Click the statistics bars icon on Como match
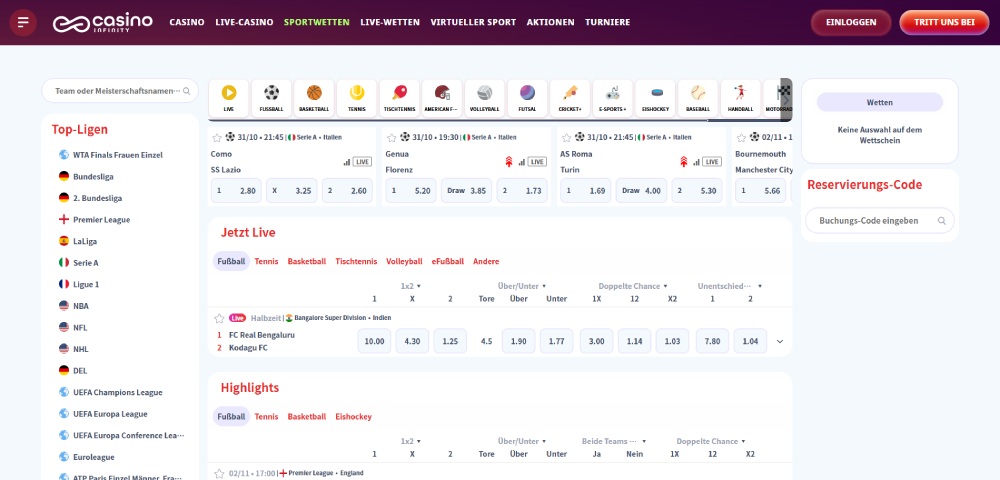The image size is (1000, 480). (x=347, y=161)
